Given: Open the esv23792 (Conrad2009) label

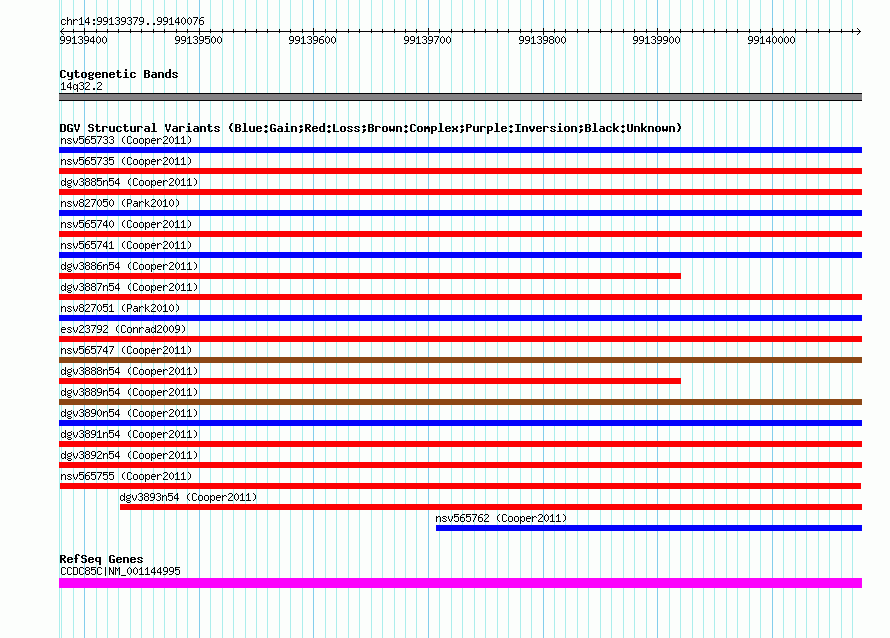Looking at the screenshot, I should tap(123, 329).
